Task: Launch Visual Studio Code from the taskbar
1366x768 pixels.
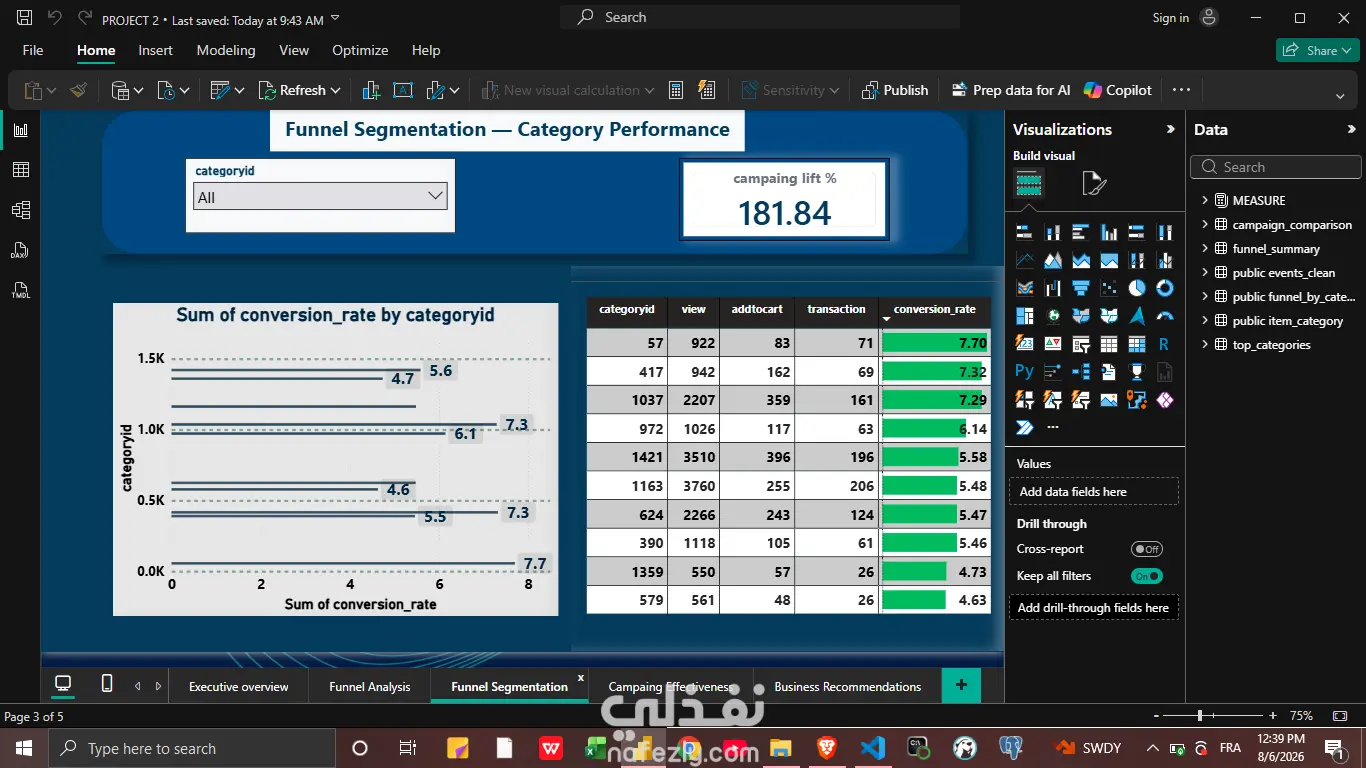Action: pyautogui.click(x=872, y=748)
